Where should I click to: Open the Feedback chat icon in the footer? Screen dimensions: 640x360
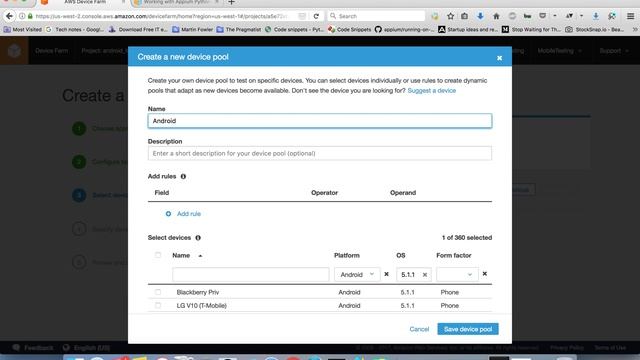pyautogui.click(x=16, y=348)
